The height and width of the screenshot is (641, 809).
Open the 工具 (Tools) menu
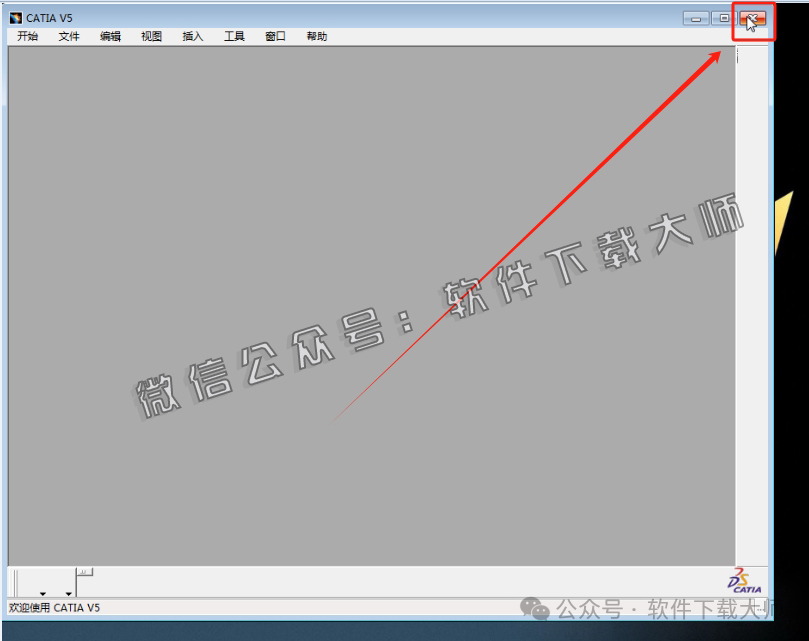tap(233, 36)
